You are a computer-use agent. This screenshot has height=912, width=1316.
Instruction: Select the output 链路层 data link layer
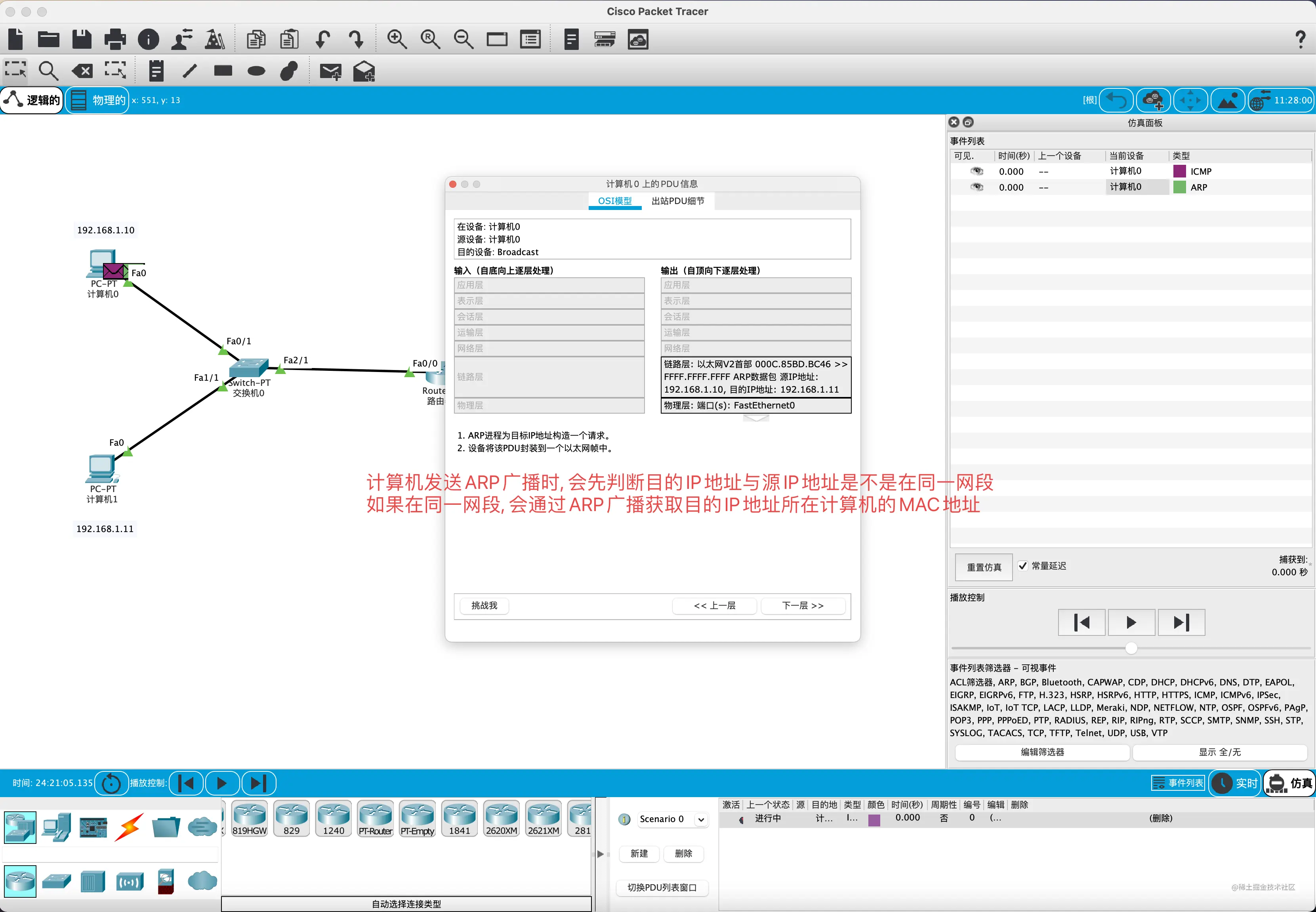click(756, 377)
